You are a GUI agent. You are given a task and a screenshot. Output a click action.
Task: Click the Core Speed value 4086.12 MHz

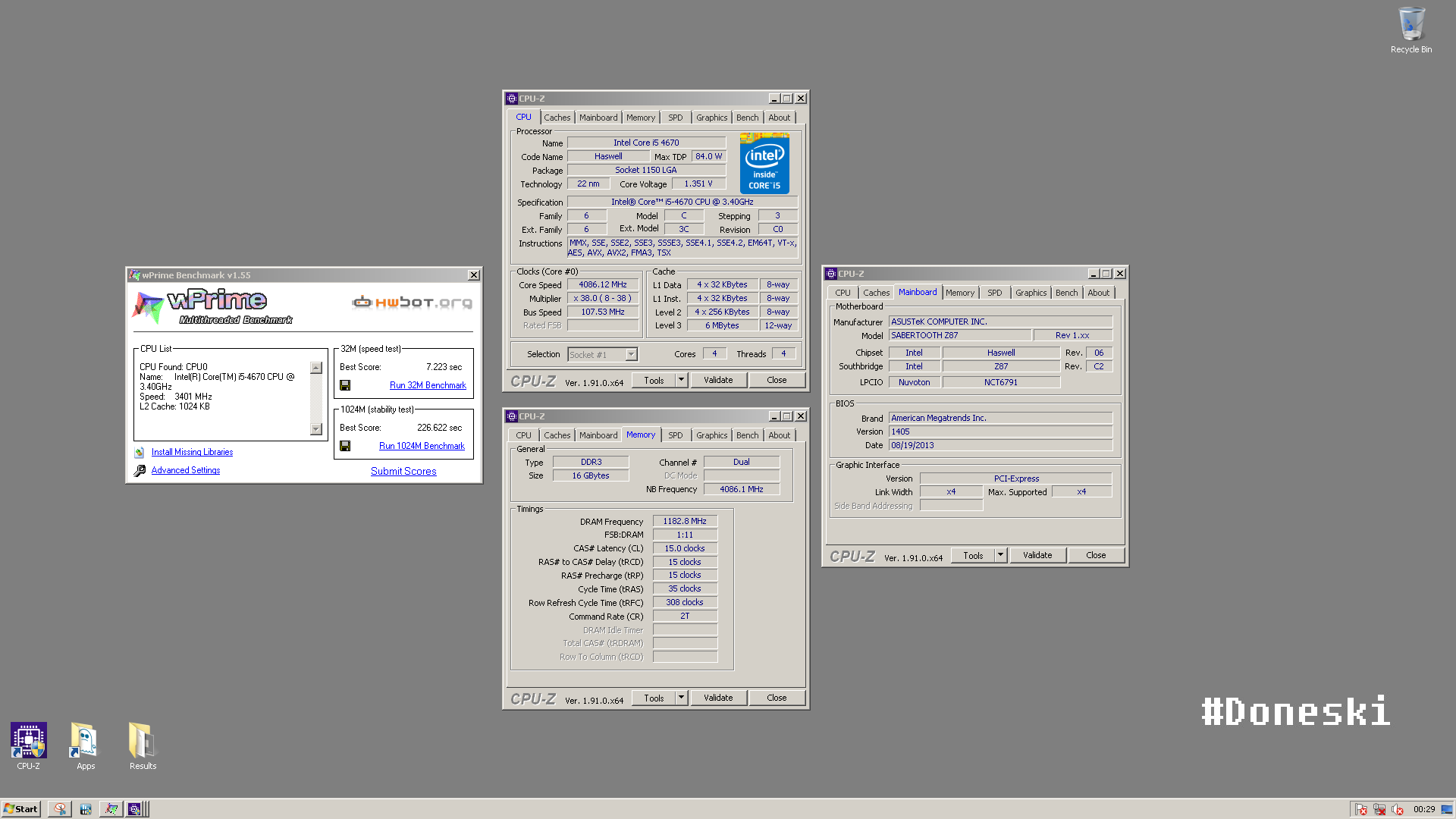tap(603, 285)
